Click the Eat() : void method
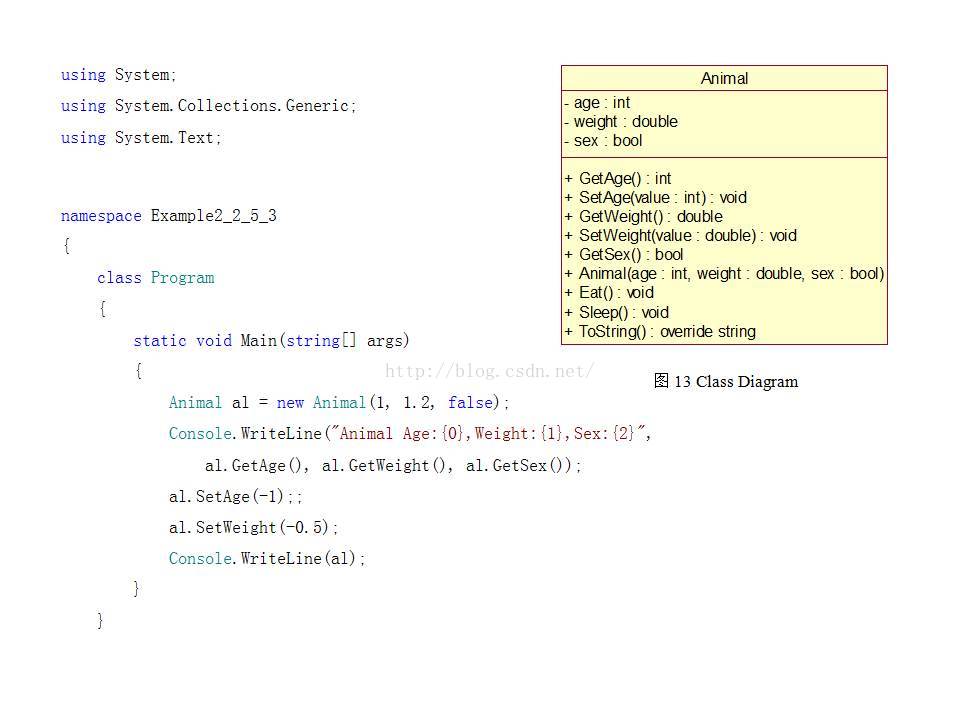The image size is (960, 720). (609, 293)
